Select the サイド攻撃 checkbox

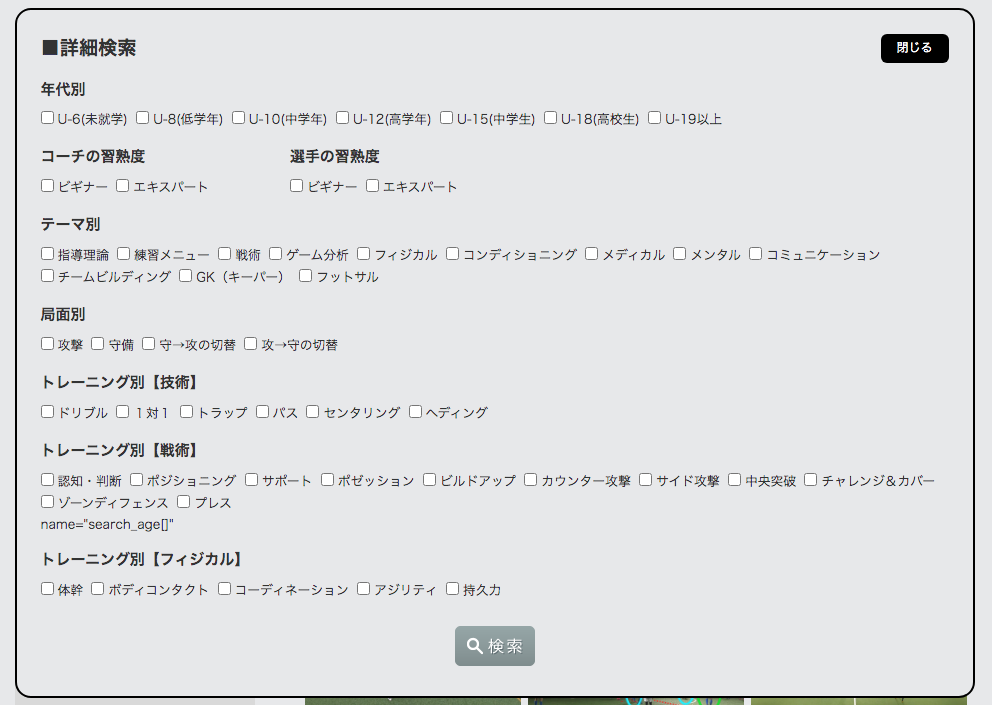click(x=645, y=480)
